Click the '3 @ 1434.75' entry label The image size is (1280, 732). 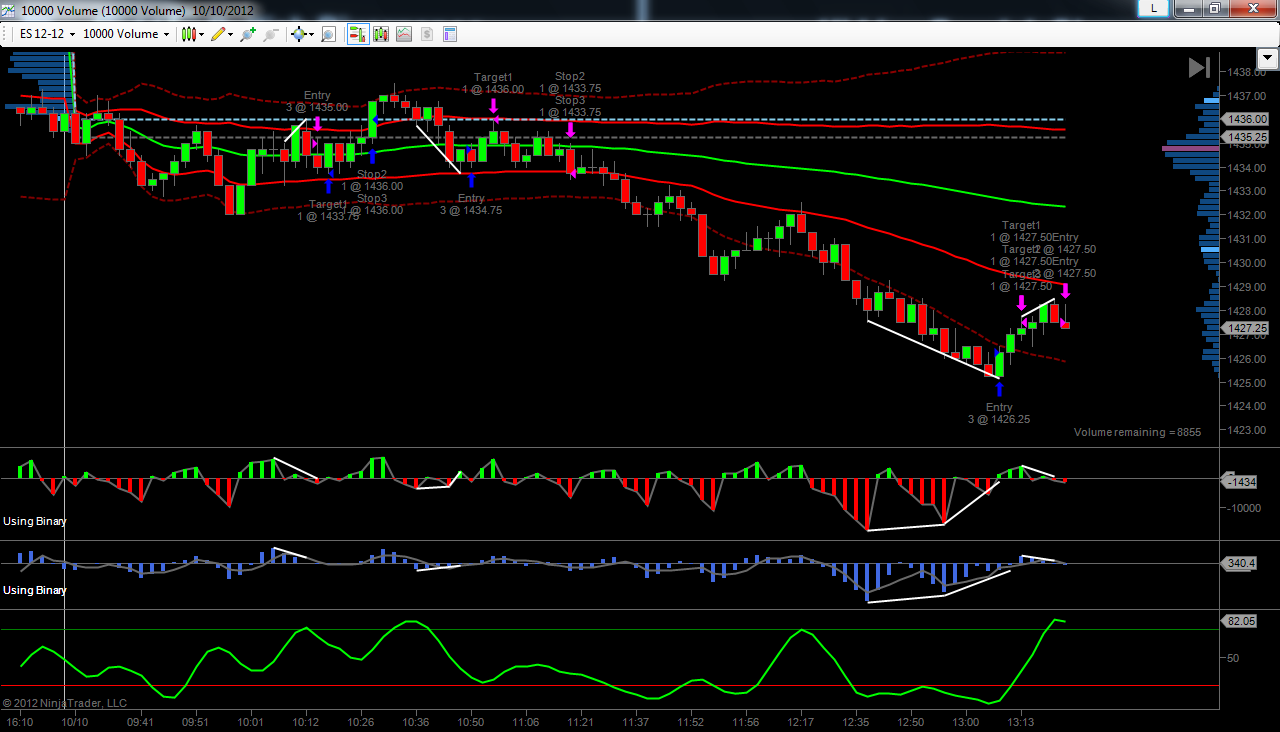(x=471, y=210)
